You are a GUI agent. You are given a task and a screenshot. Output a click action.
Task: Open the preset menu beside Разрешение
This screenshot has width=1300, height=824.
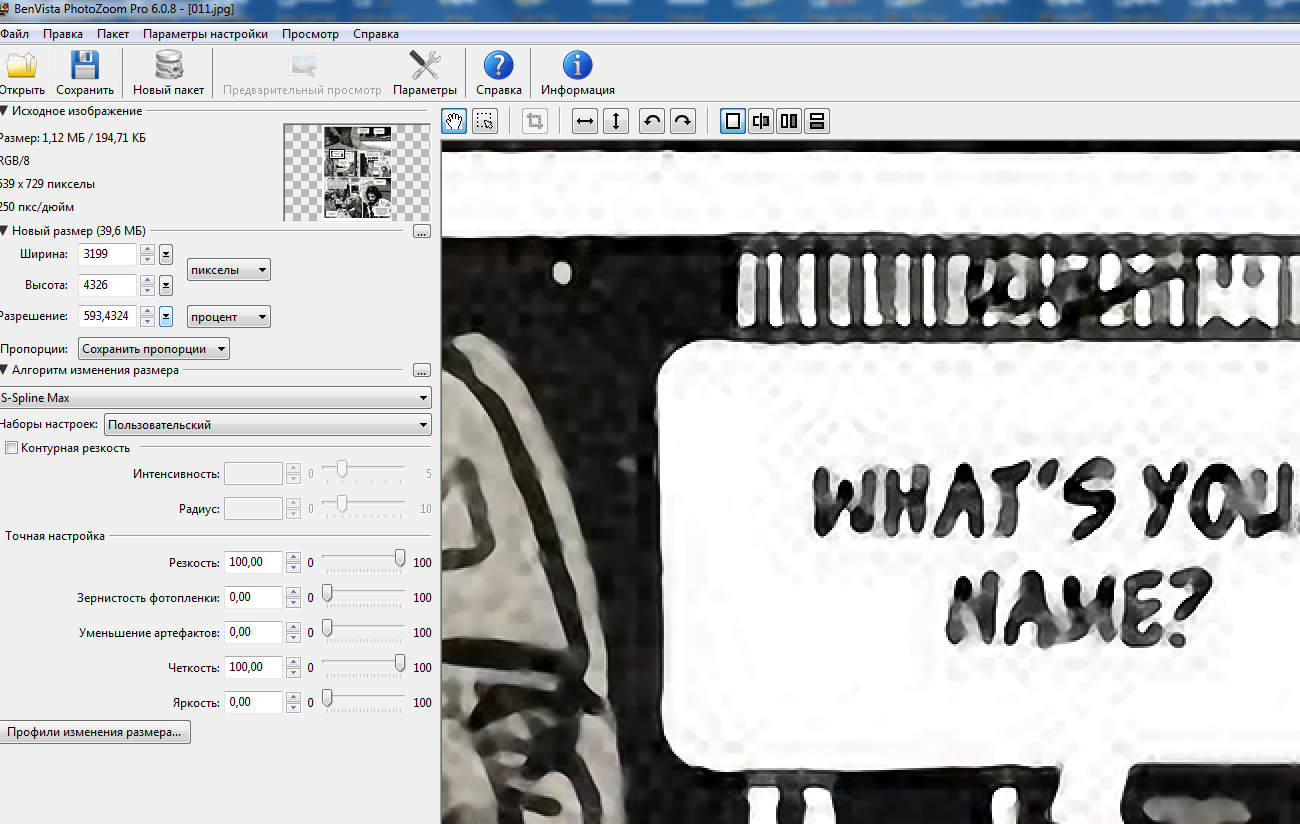tap(166, 316)
